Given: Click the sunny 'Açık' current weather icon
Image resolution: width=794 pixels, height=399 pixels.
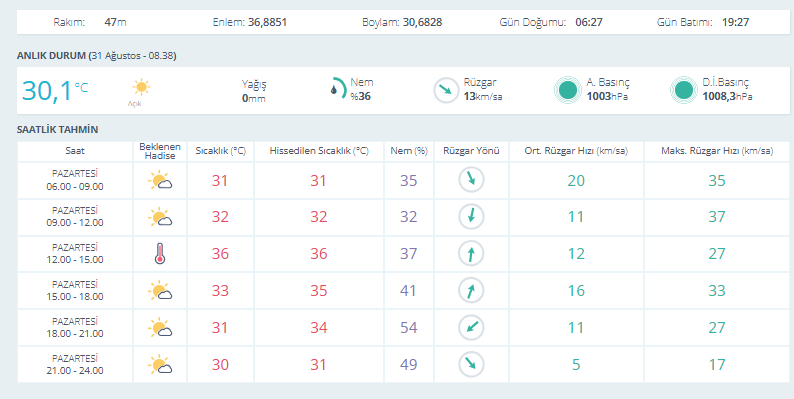Looking at the screenshot, I should (x=141, y=88).
